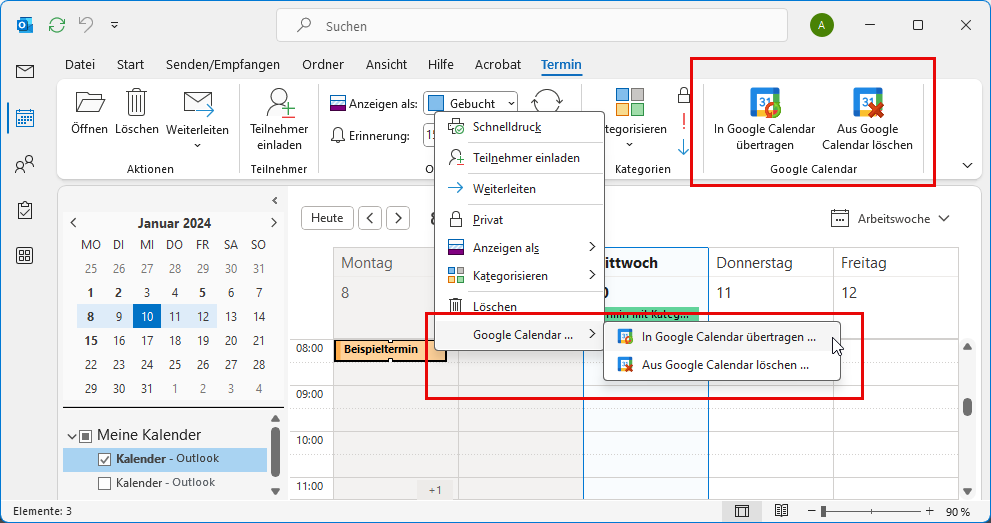The image size is (991, 523).
Task: Switch to the Ansicht ribbon tab
Action: (386, 65)
